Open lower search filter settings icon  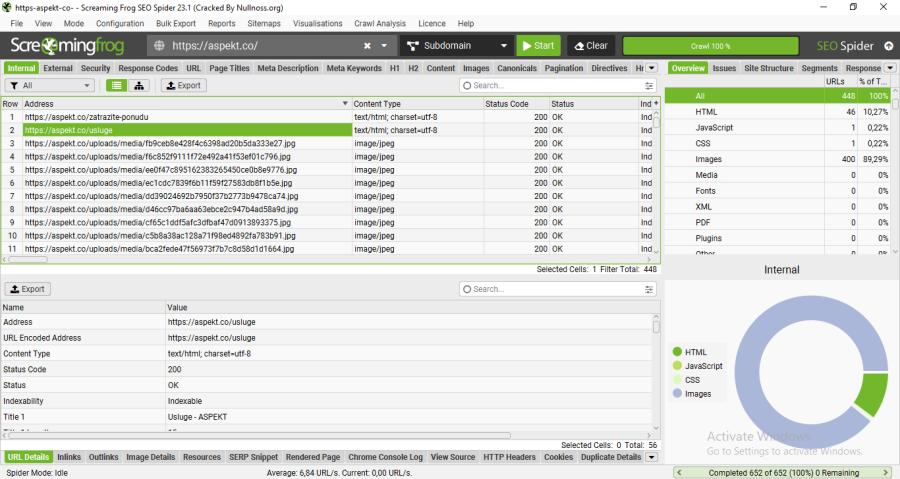[x=649, y=289]
